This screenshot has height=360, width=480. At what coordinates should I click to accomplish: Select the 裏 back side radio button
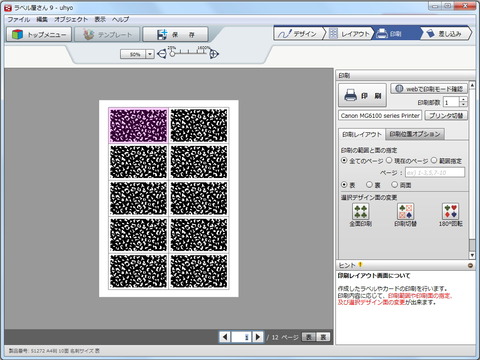369,184
